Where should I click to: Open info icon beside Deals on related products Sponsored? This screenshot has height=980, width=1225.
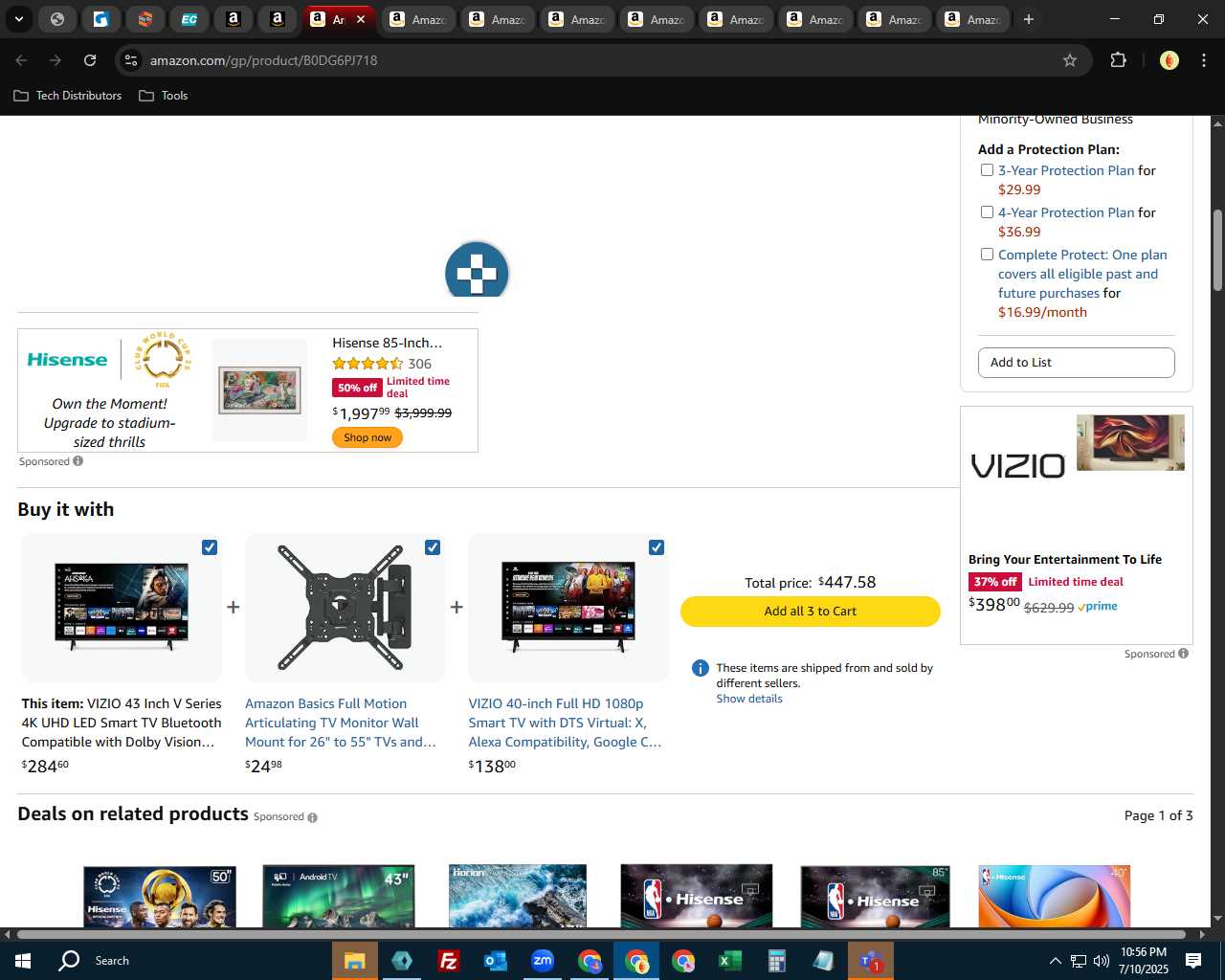coord(312,817)
